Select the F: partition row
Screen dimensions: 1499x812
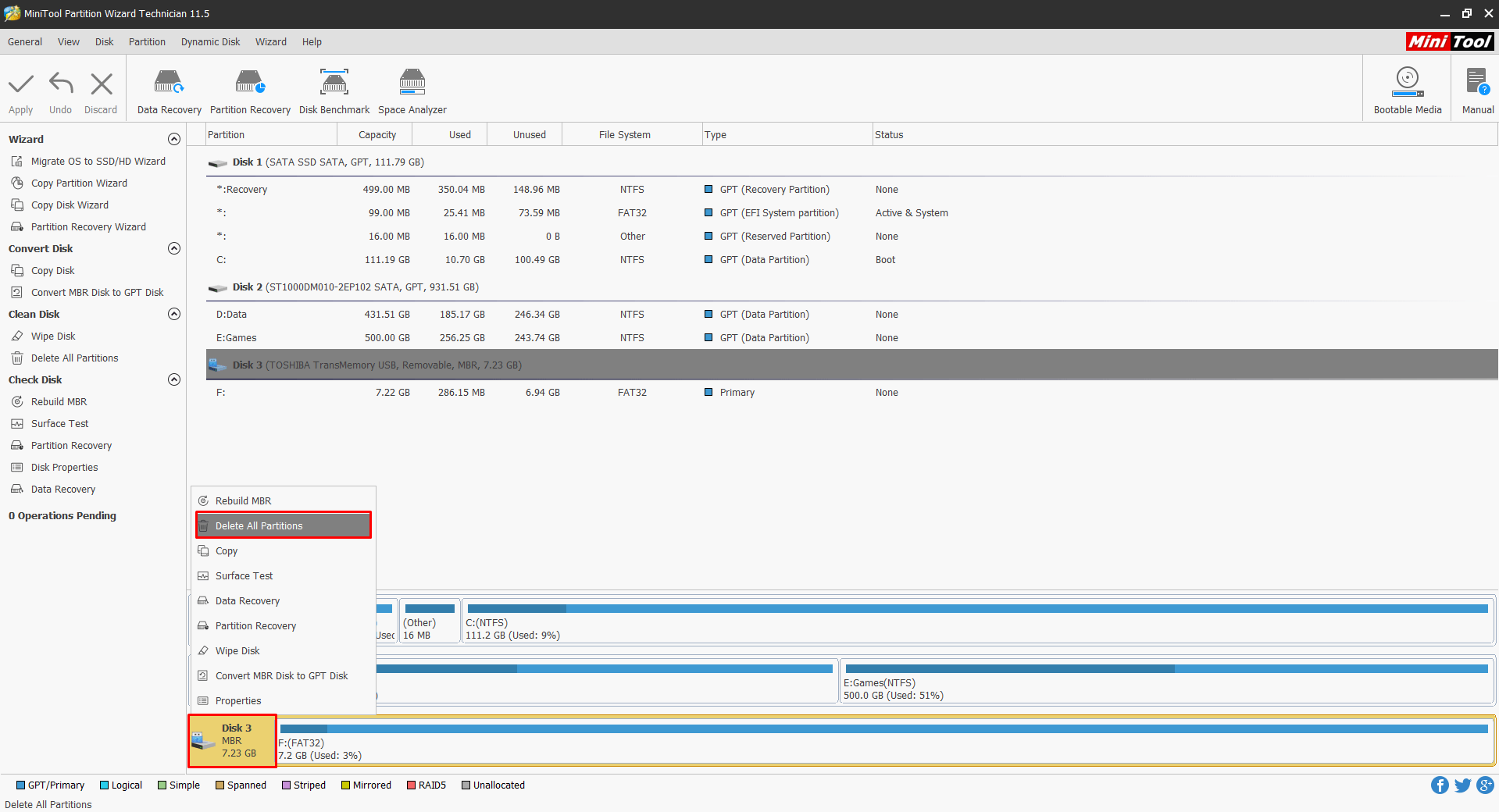click(851, 393)
